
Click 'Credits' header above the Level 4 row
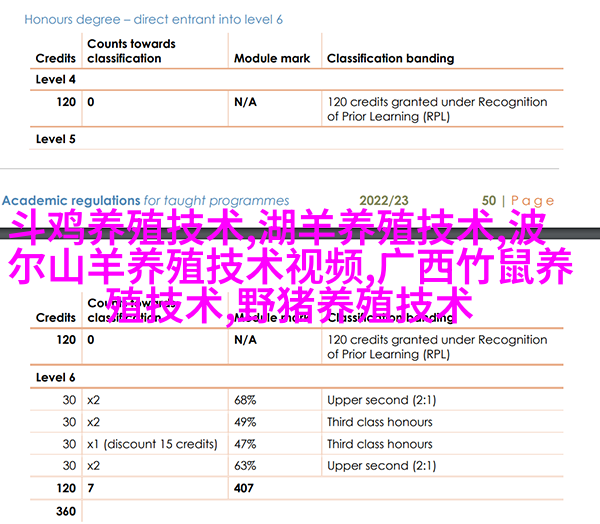click(x=55, y=58)
